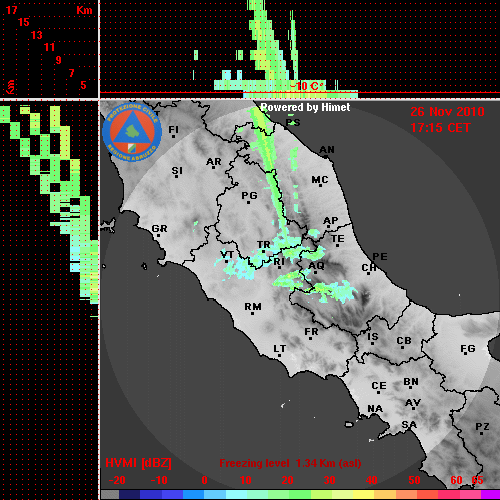The width and height of the screenshot is (500, 500).
Task: Select the FG city label
Action: (468, 348)
